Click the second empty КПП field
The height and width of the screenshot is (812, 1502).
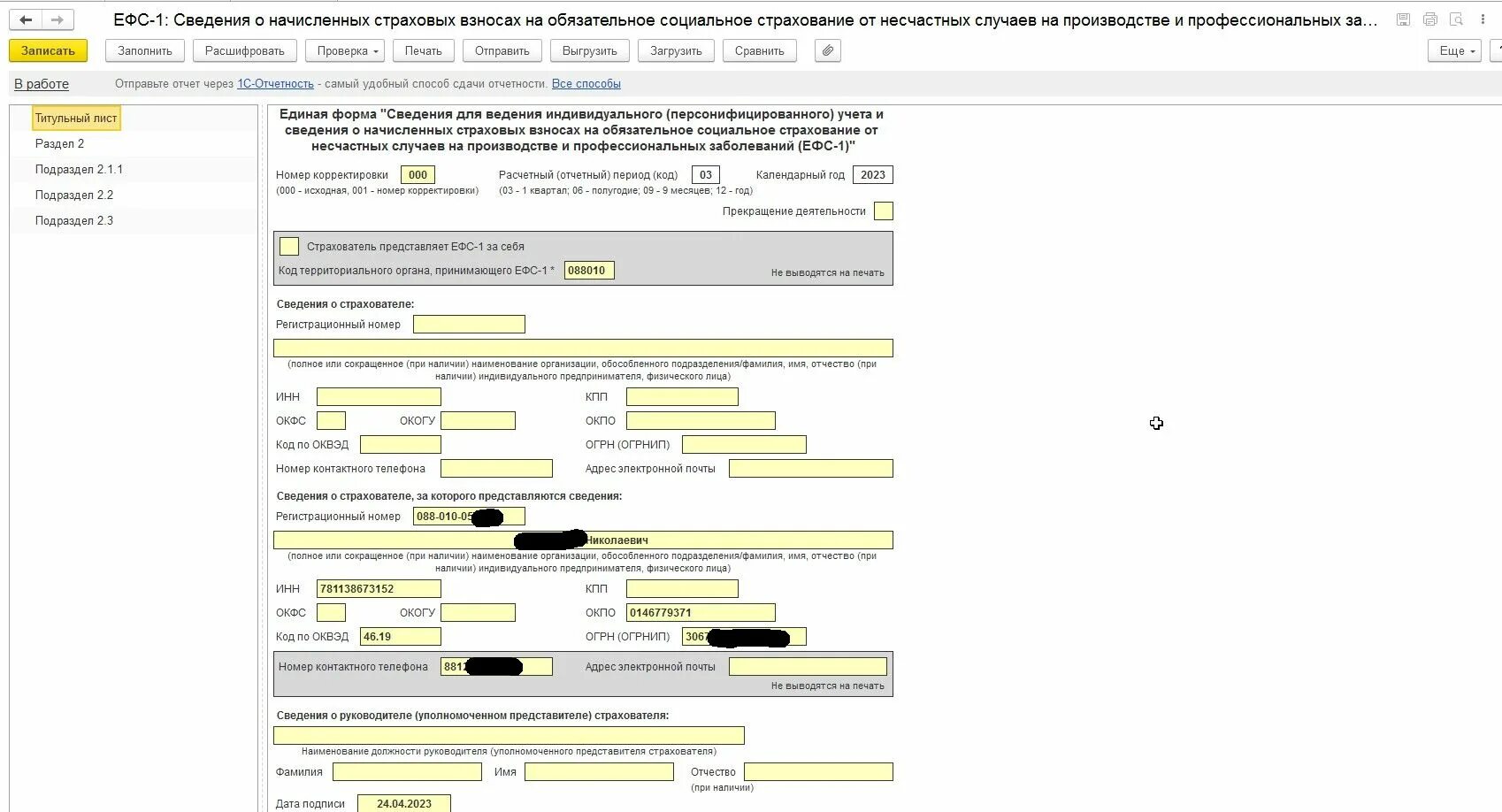pyautogui.click(x=682, y=589)
